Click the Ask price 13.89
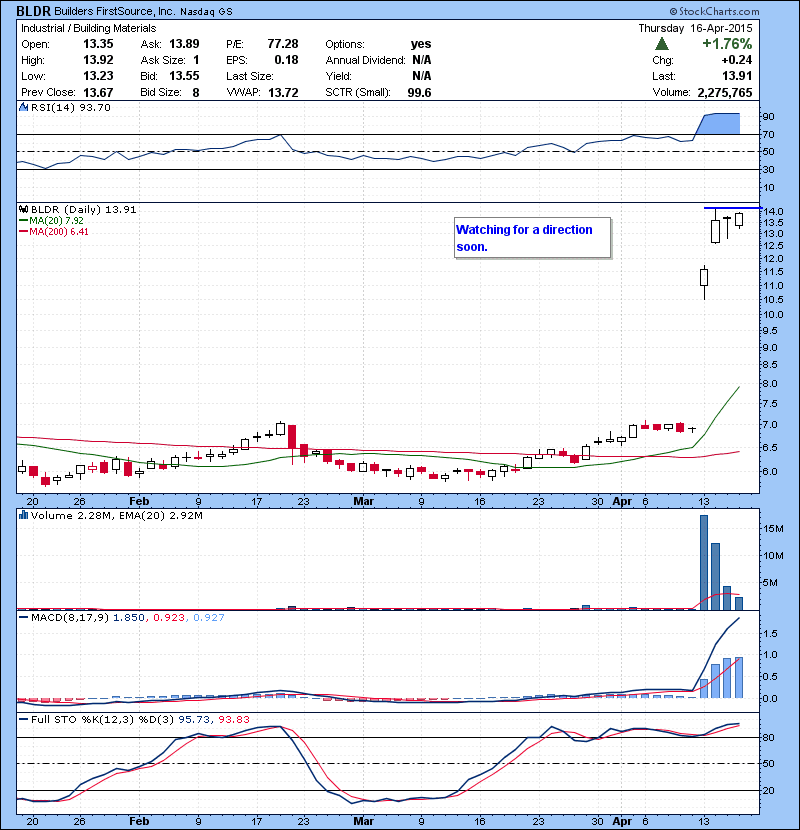 (184, 44)
